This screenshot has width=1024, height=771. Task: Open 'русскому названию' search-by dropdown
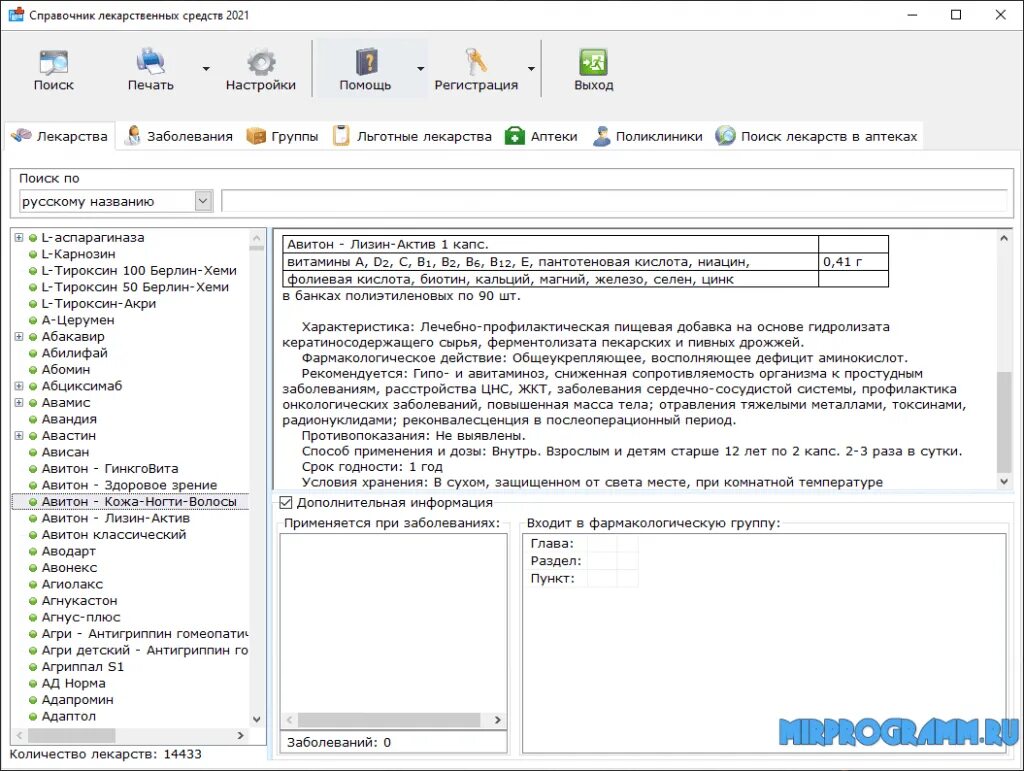pyautogui.click(x=116, y=201)
